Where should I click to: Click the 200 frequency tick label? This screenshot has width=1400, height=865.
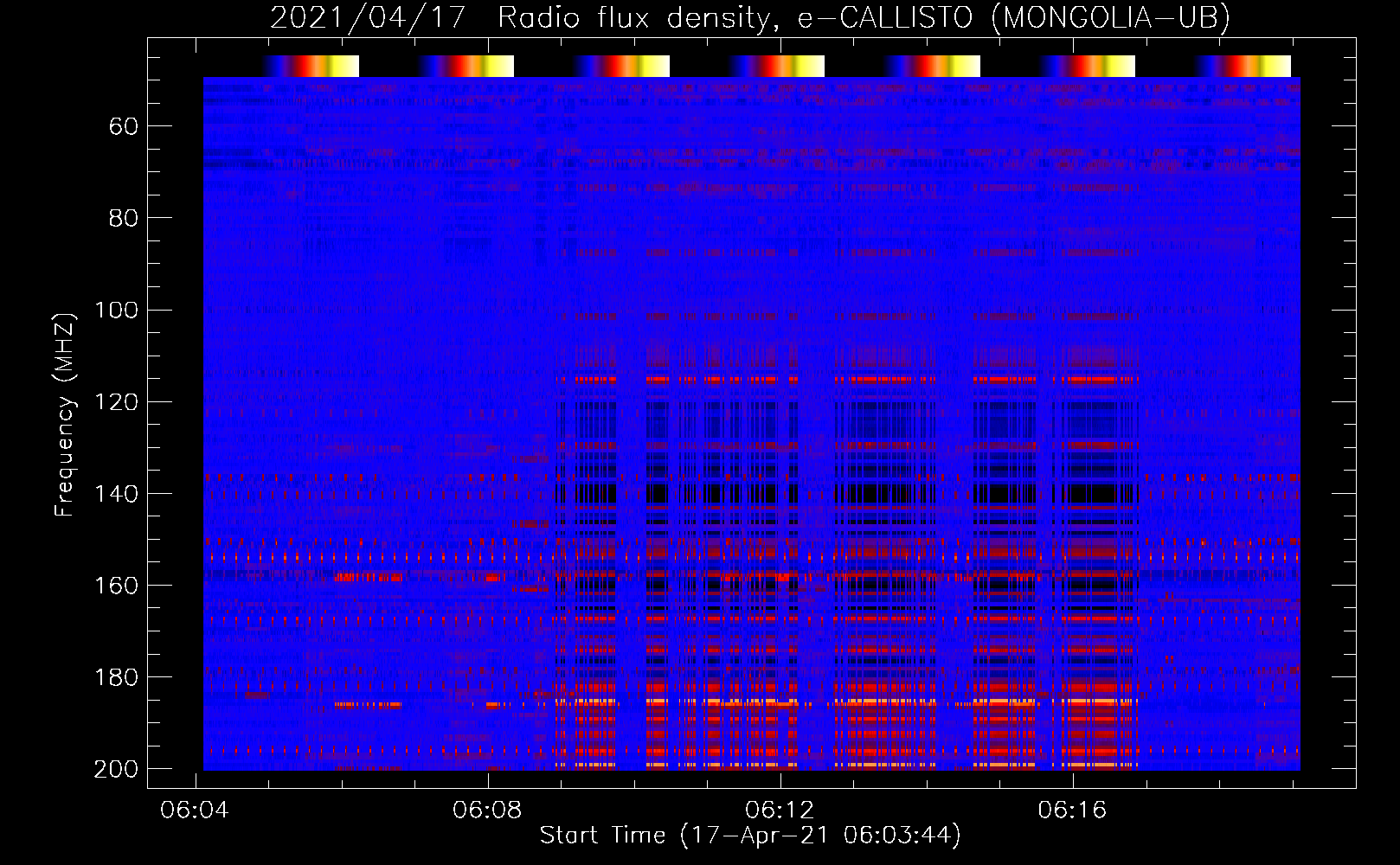tap(117, 768)
